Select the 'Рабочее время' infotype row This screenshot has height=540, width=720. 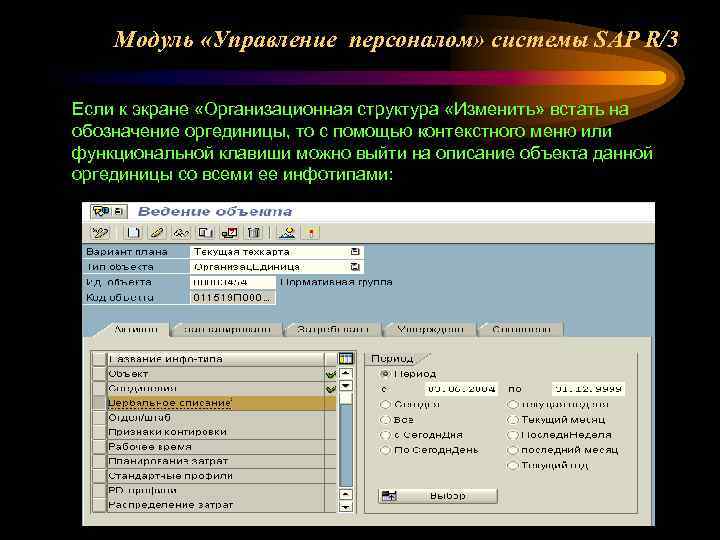coord(216,447)
